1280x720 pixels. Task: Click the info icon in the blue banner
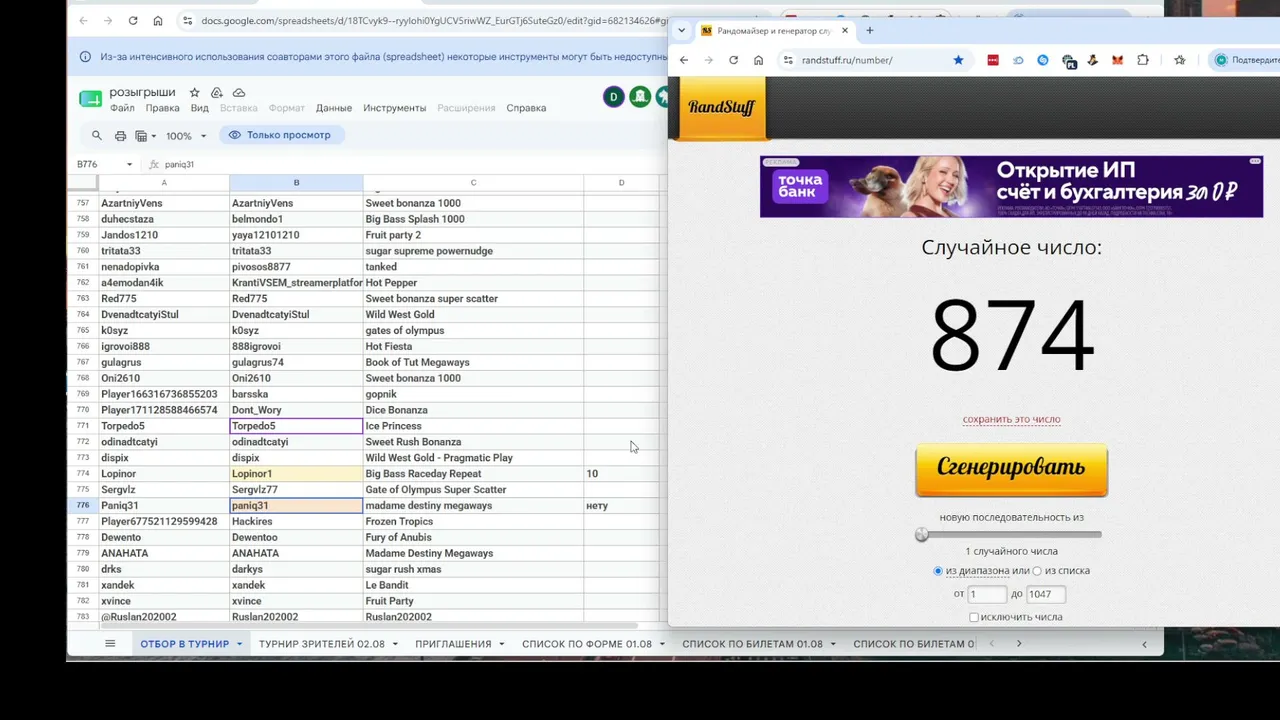(84, 57)
